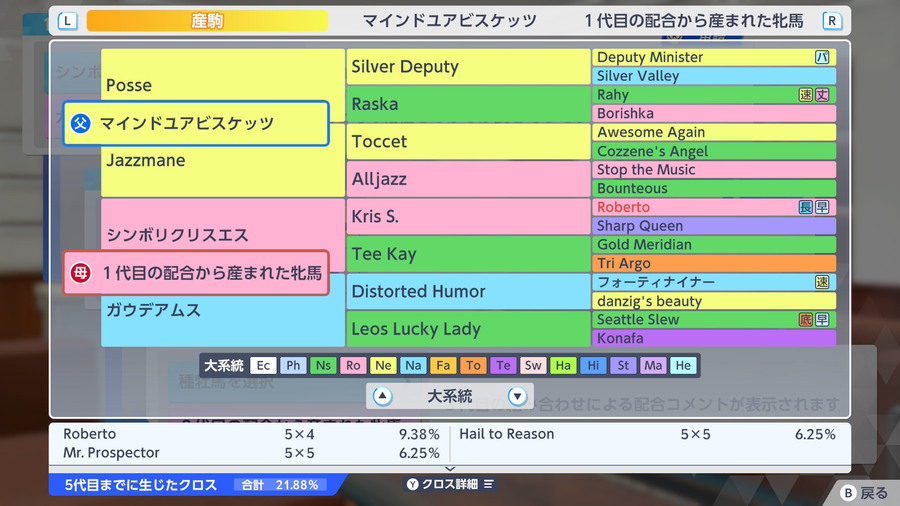Open the マインドユアビスケッツ sire box

(196, 123)
